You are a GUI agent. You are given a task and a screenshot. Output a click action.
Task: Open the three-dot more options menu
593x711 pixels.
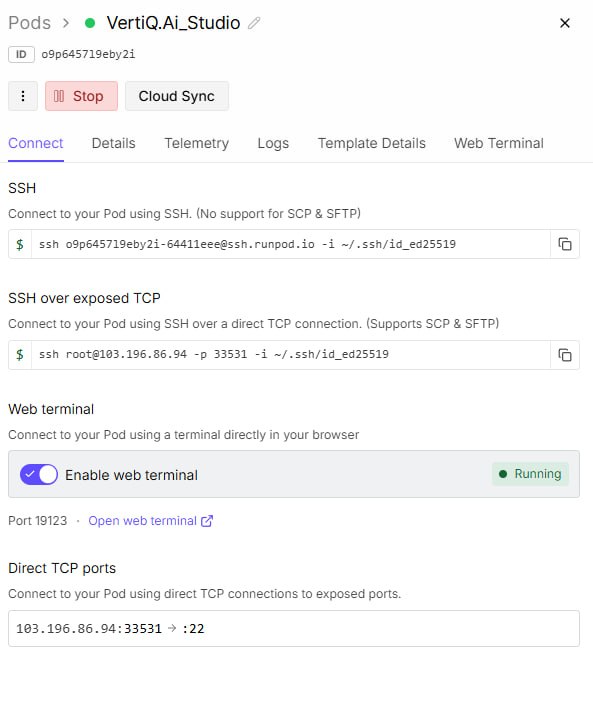(x=23, y=96)
